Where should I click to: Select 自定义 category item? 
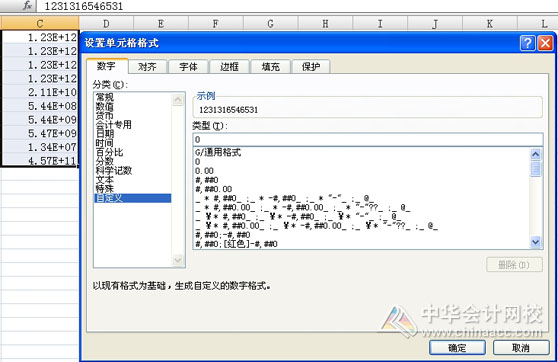[x=132, y=198]
